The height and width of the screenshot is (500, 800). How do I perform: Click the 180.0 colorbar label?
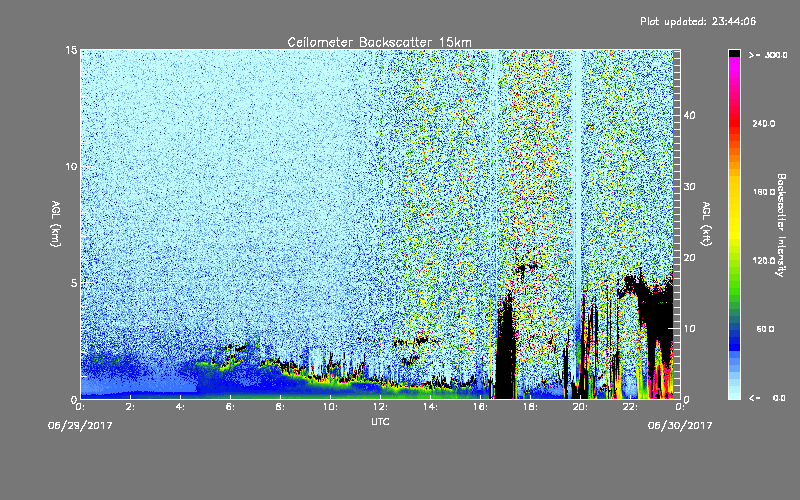click(763, 192)
